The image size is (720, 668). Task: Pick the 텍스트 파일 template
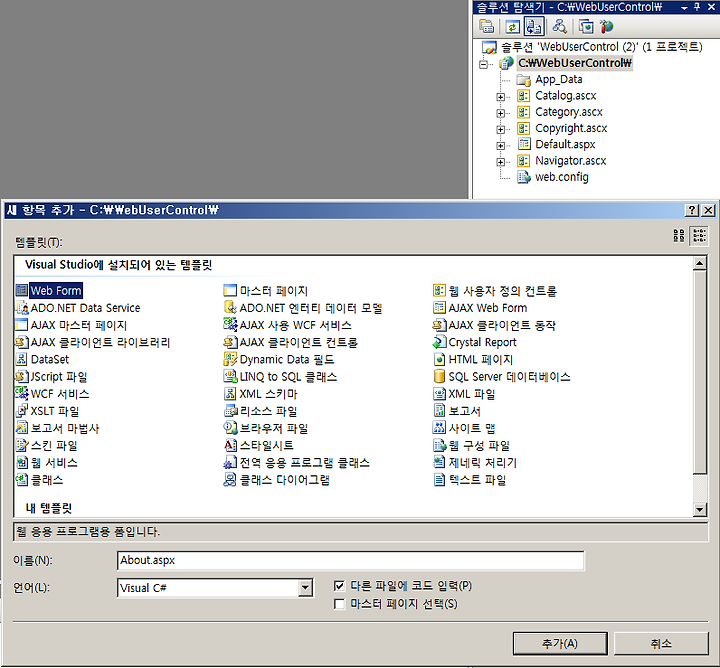pyautogui.click(x=470, y=480)
